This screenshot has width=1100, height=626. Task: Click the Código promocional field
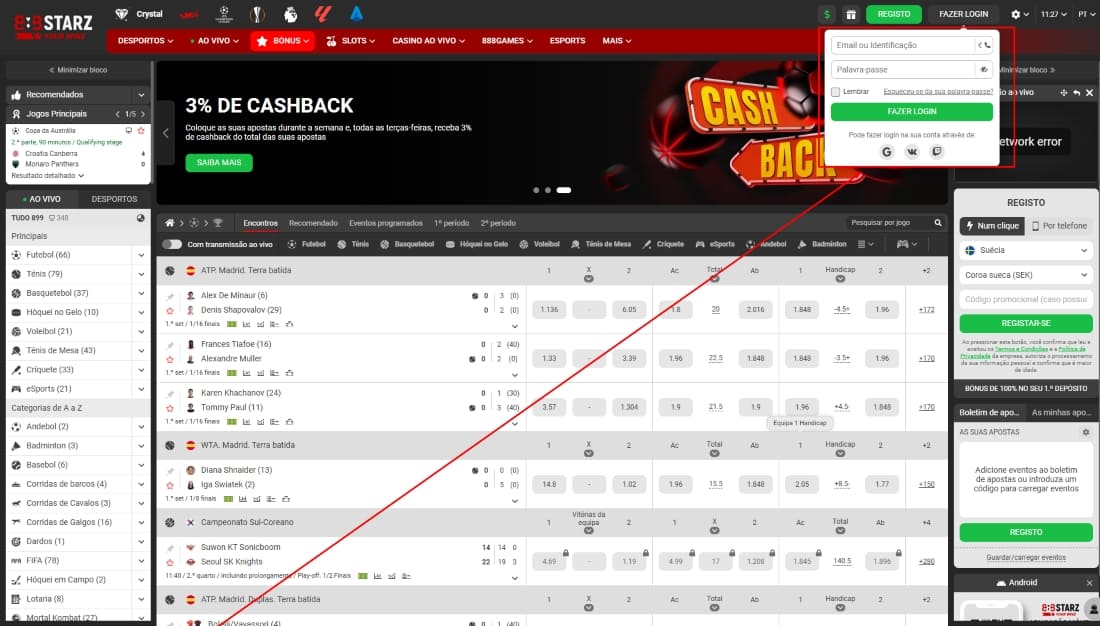1026,299
